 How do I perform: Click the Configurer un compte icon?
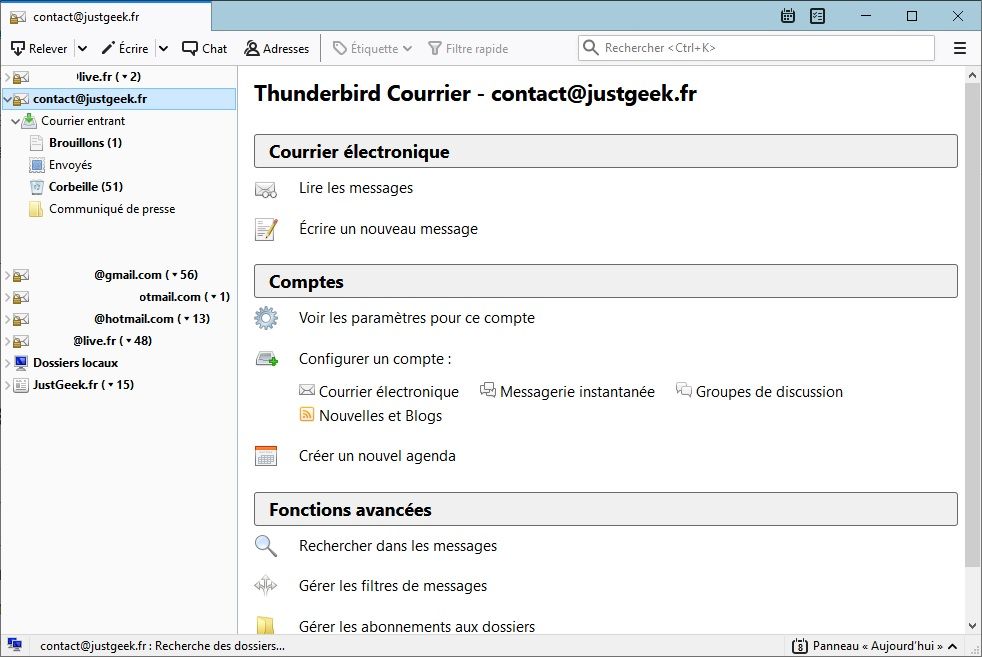267,359
